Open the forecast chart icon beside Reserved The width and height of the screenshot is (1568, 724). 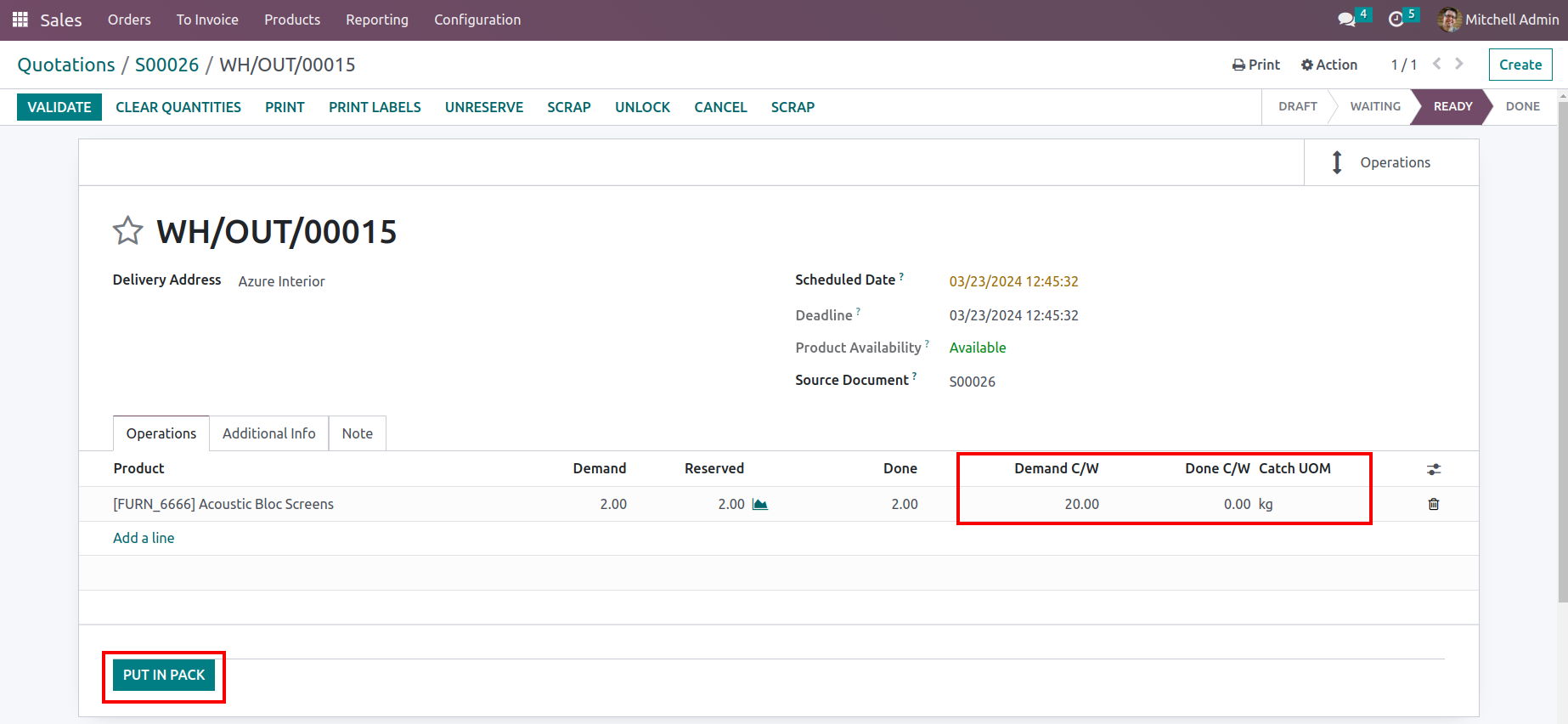[x=760, y=504]
